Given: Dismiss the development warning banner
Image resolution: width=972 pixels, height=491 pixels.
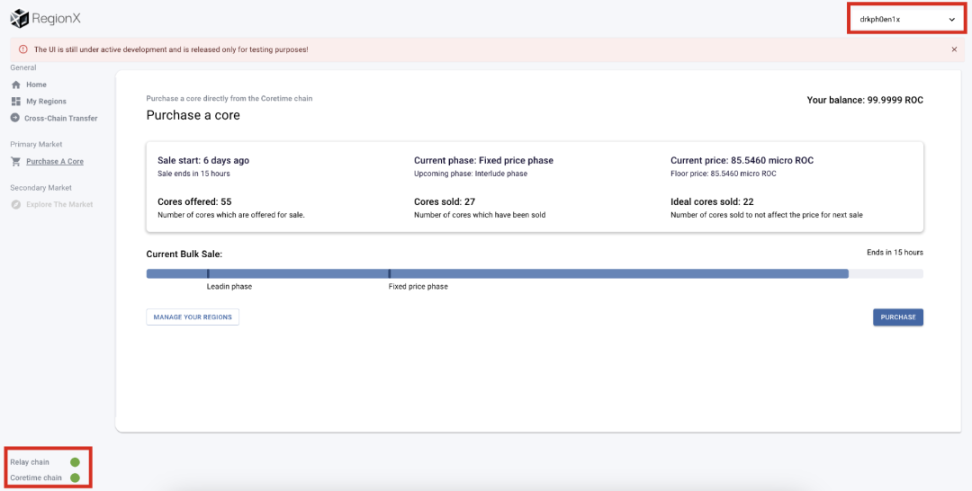Looking at the screenshot, I should click(x=953, y=49).
